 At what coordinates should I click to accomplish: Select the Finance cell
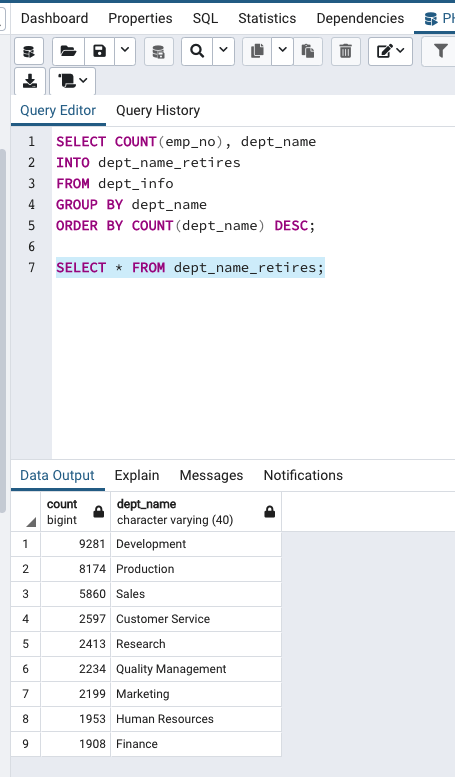(x=196, y=744)
